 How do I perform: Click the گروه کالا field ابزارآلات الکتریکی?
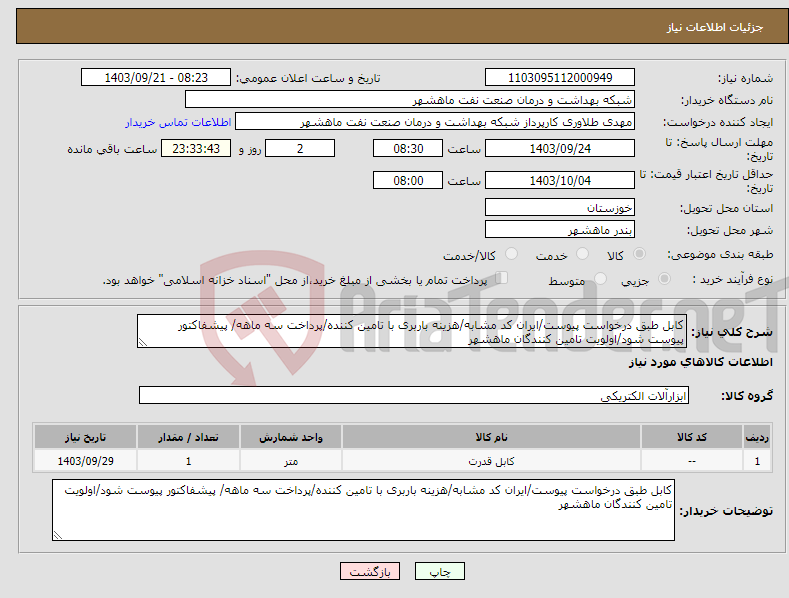(x=414, y=395)
